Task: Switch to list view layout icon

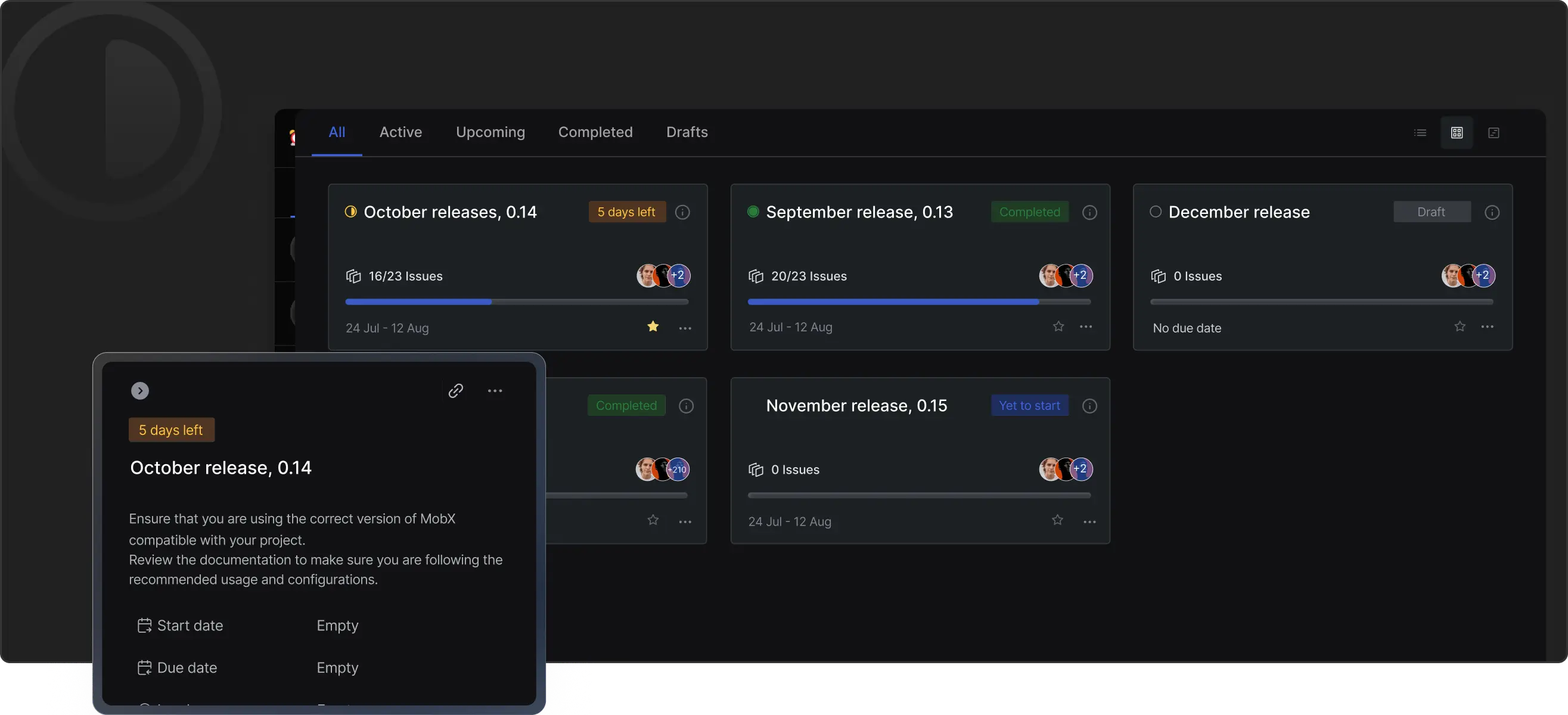Action: coord(1420,133)
